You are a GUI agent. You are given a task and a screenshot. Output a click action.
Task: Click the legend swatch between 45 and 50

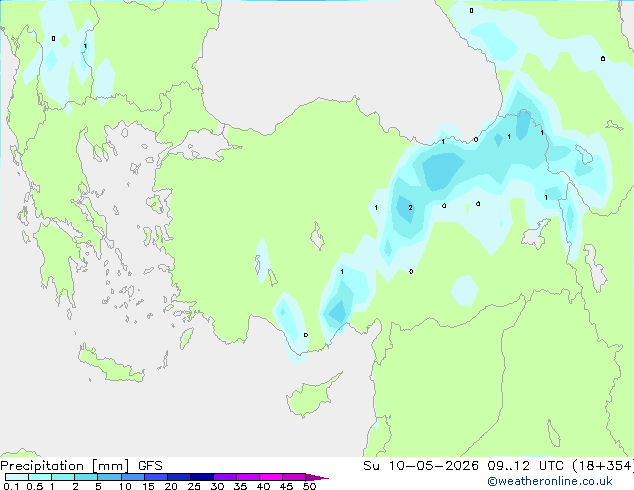click(294, 477)
